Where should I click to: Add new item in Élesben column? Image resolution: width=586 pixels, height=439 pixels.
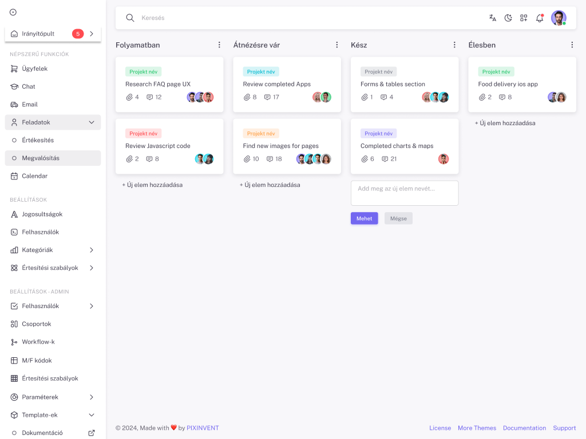point(505,123)
